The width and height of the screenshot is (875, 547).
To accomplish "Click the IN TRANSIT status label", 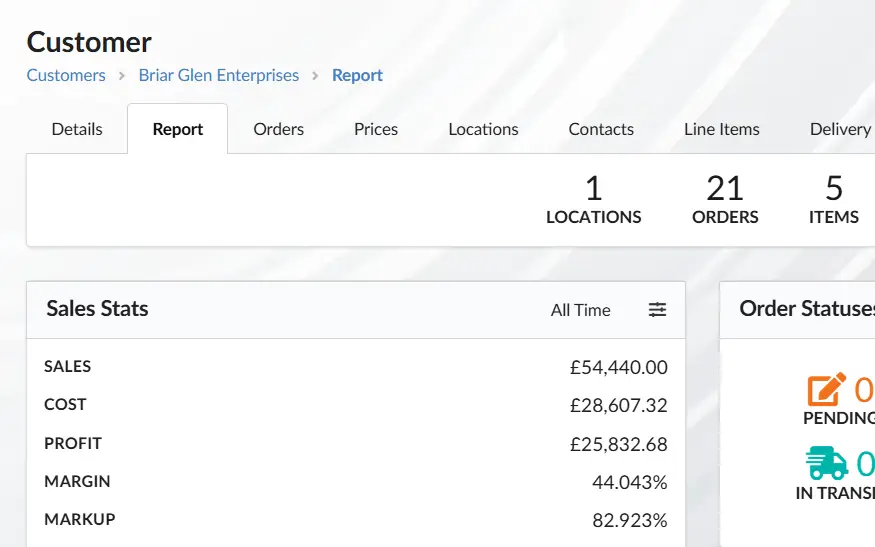I will 835,493.
